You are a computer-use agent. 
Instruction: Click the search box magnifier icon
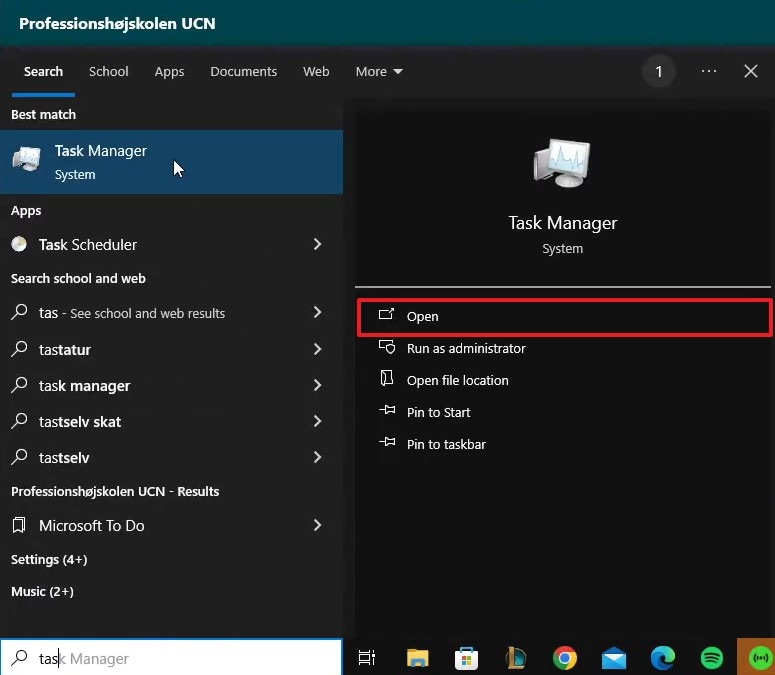[20, 658]
